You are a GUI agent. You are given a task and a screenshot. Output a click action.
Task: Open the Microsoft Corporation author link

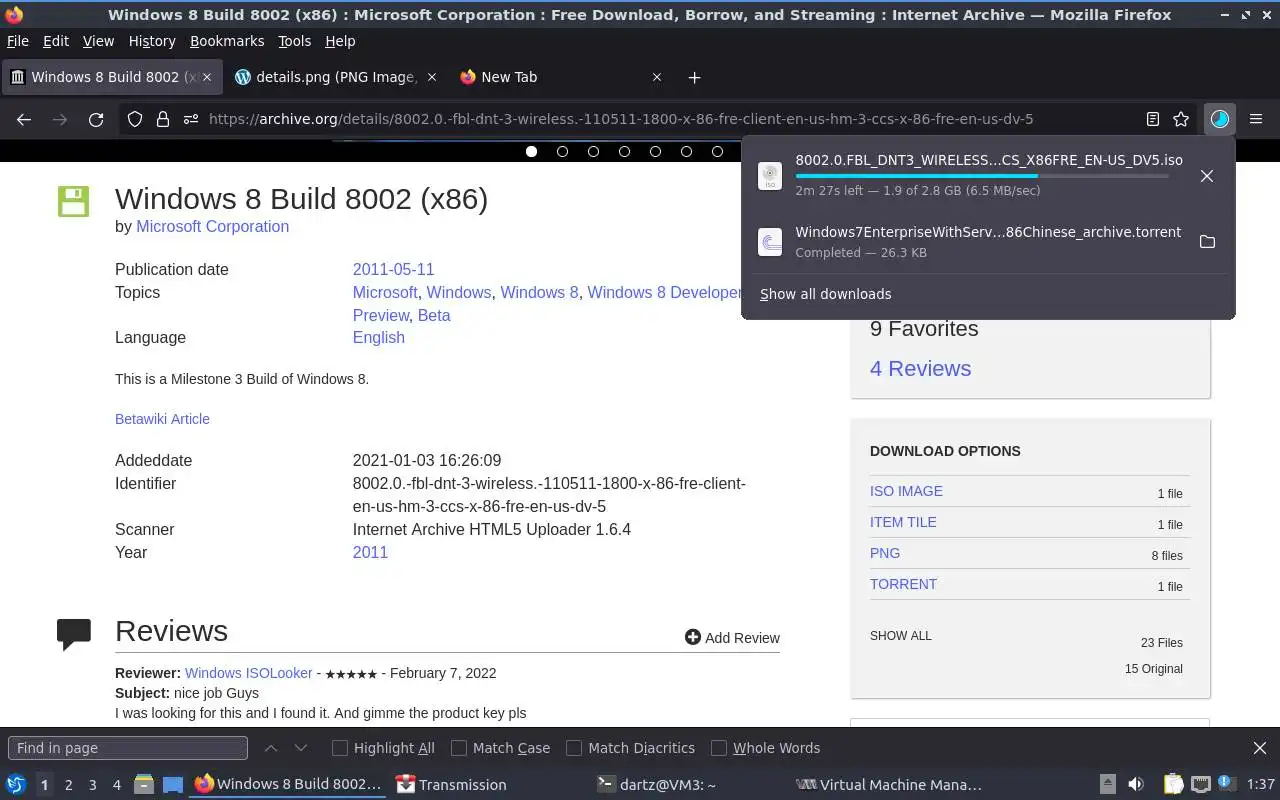coord(212,226)
